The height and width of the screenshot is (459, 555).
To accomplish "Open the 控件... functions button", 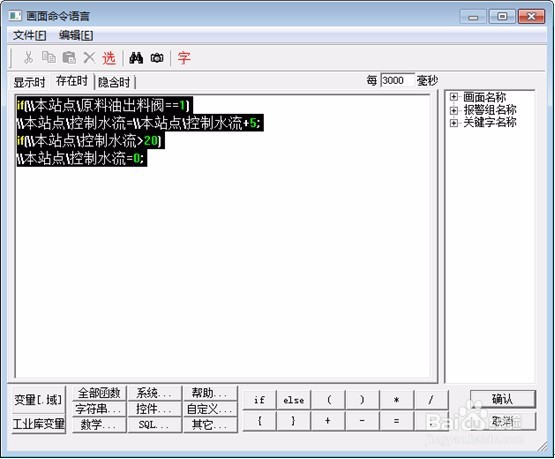I will coord(155,409).
